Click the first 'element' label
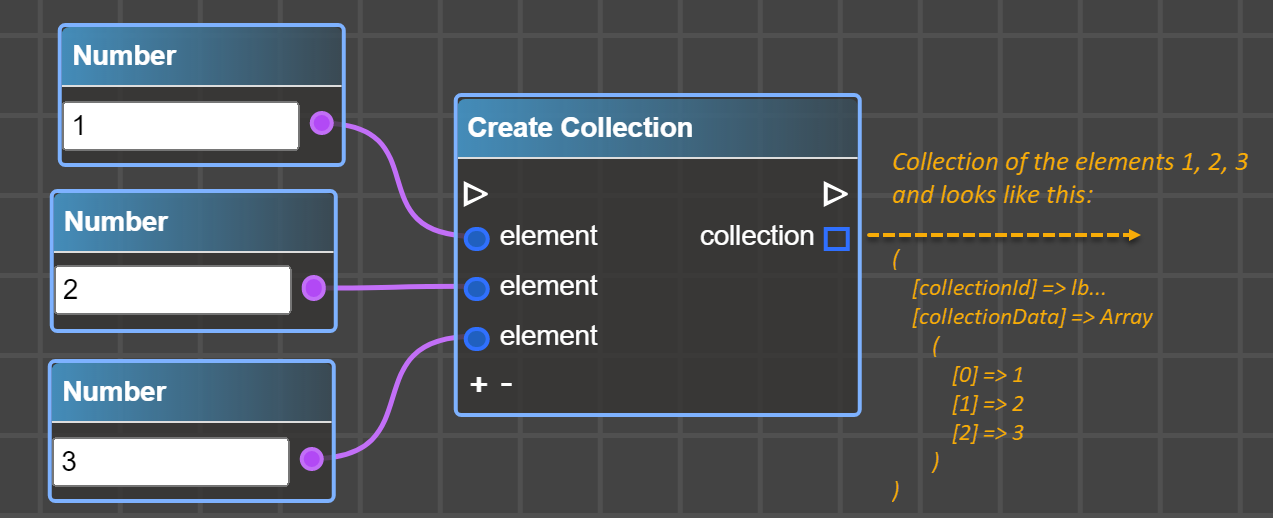The width and height of the screenshot is (1273, 518). (x=548, y=236)
